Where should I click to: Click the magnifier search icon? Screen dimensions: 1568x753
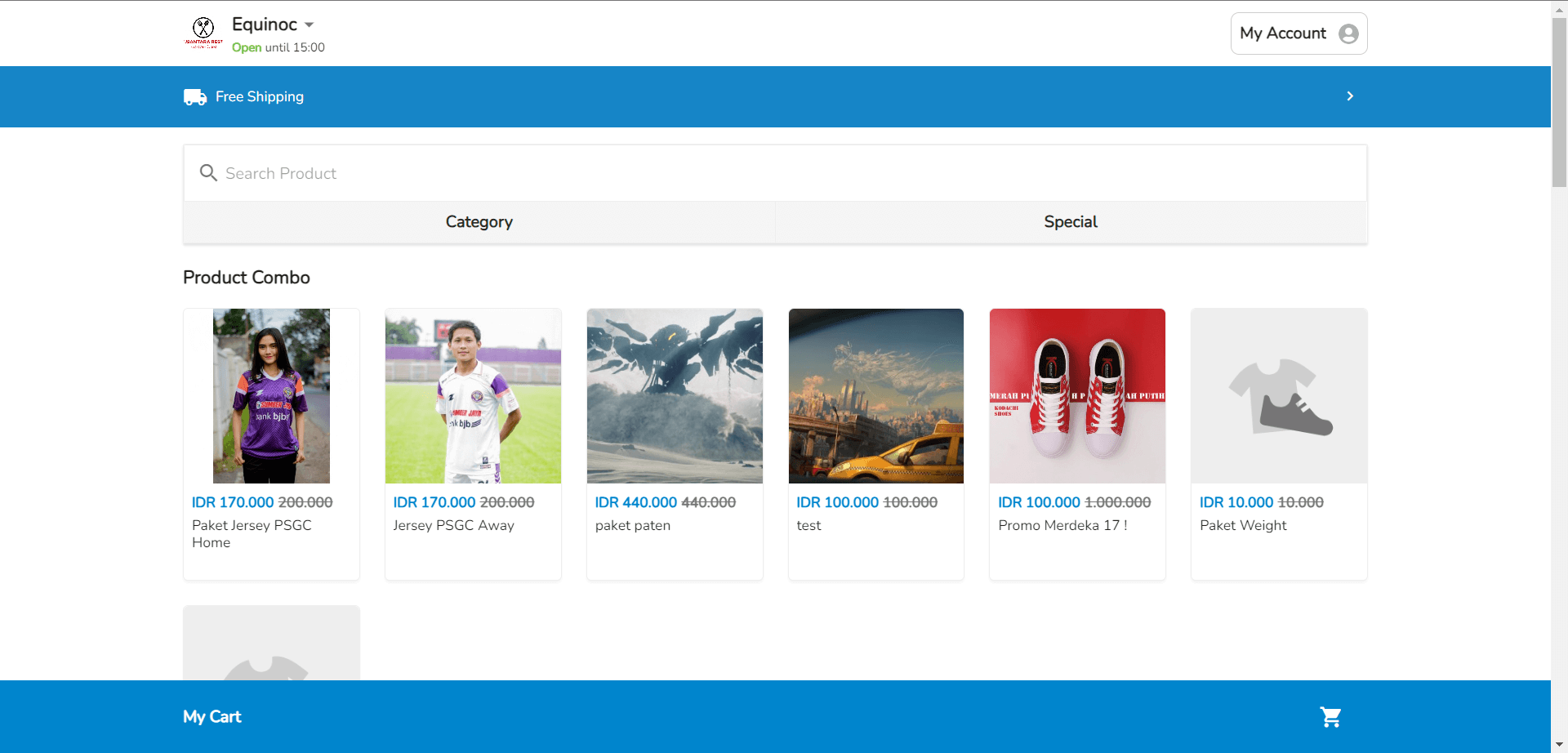coord(208,173)
